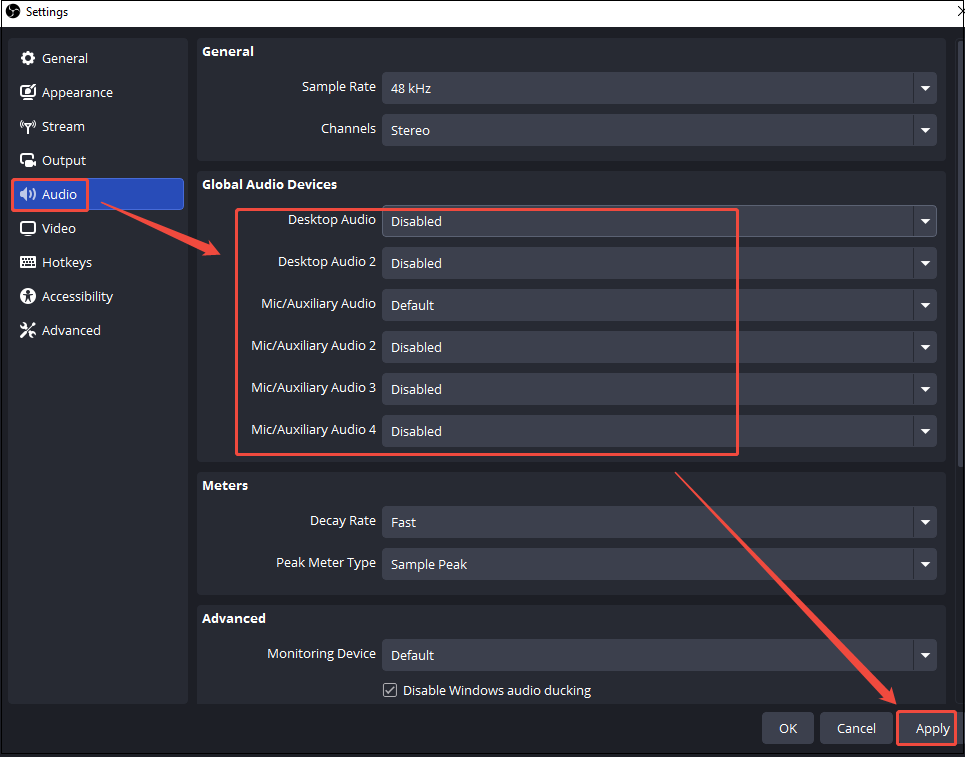Select the Appearance settings icon
The image size is (965, 757).
(x=28, y=92)
